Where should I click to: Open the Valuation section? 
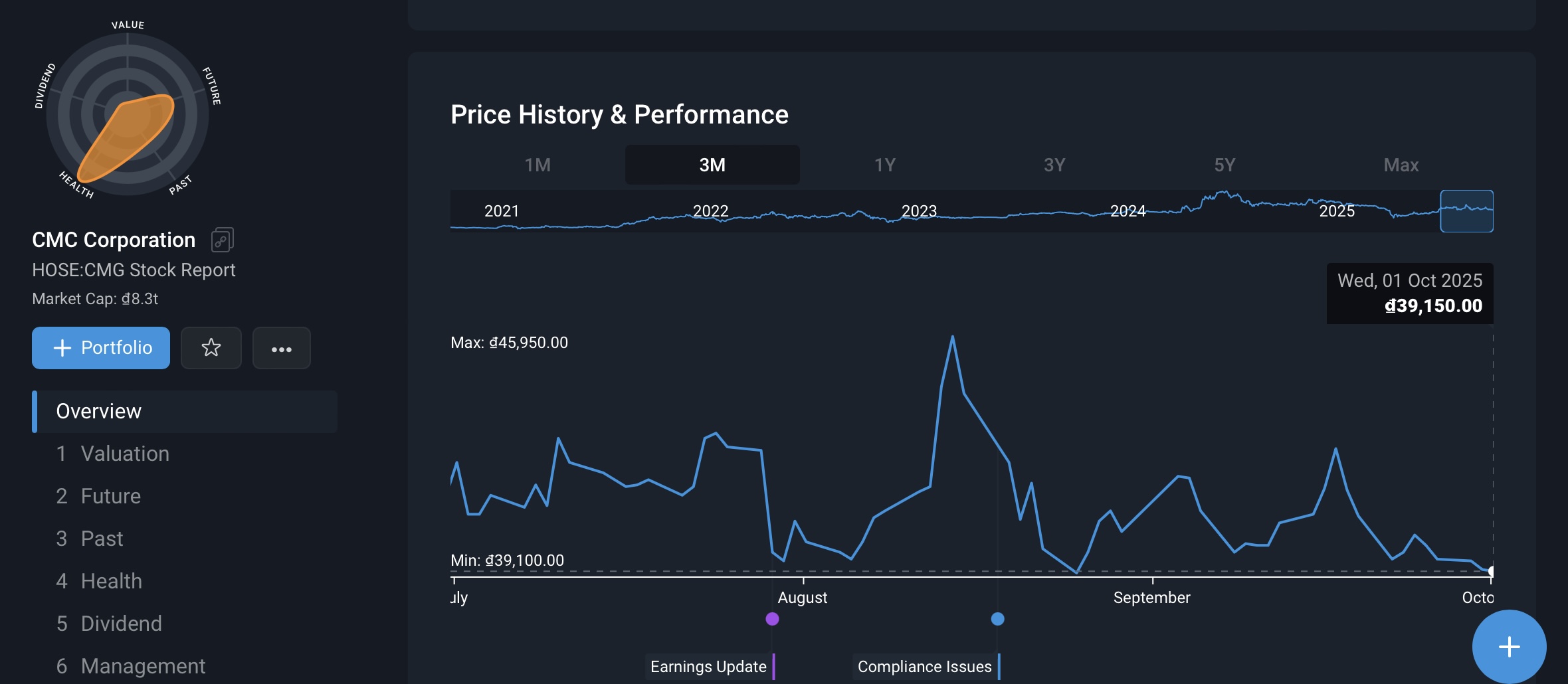coord(125,454)
